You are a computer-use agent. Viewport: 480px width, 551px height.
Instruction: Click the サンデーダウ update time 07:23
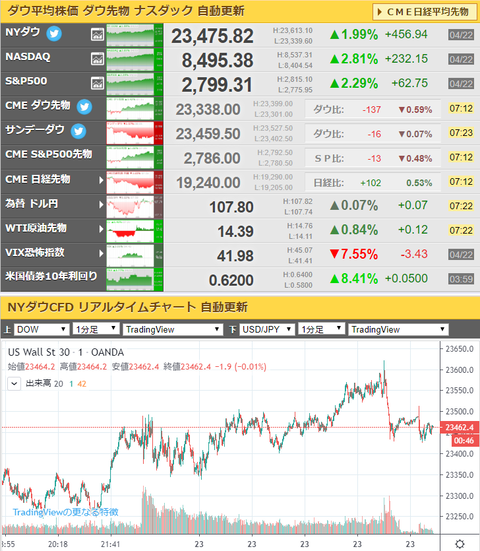tap(461, 133)
